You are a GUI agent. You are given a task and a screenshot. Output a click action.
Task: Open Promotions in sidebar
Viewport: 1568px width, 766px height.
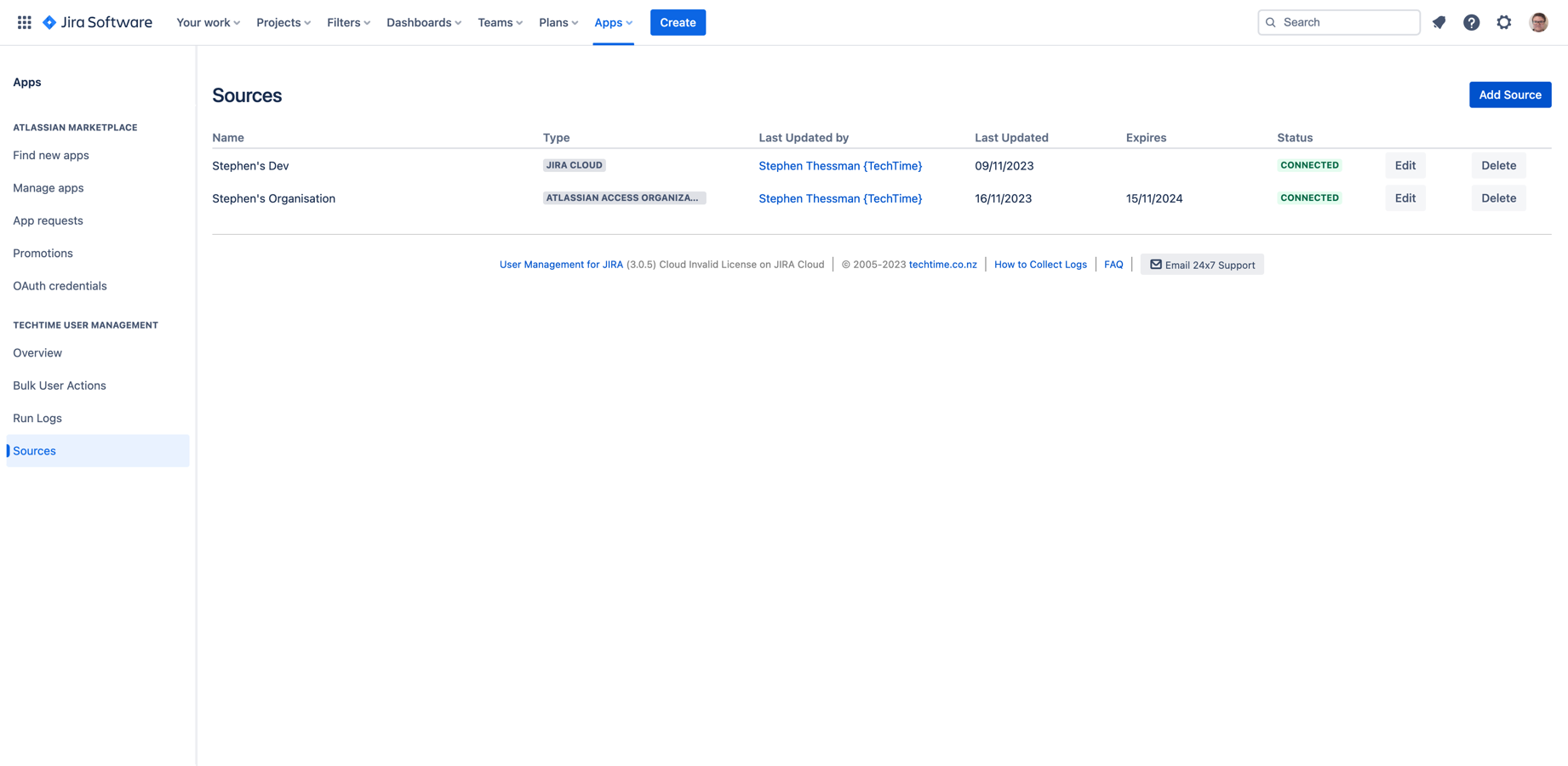[43, 254]
